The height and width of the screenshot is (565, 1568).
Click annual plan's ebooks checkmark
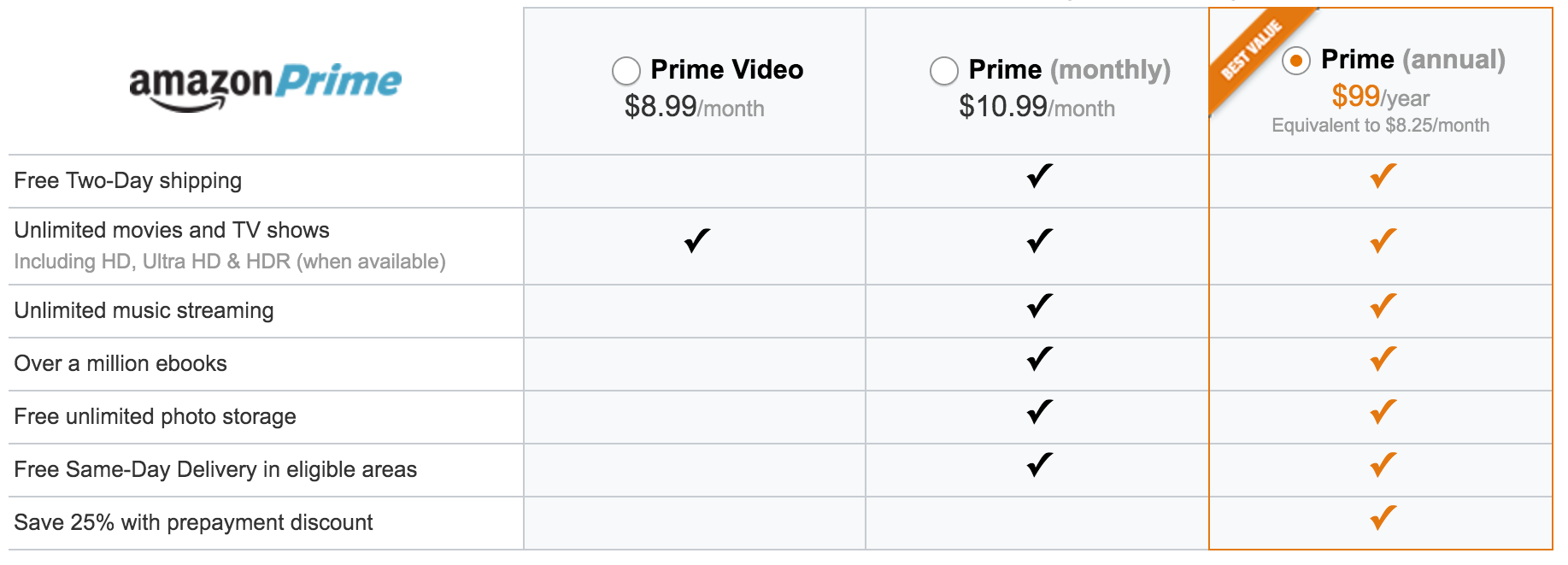(1383, 359)
